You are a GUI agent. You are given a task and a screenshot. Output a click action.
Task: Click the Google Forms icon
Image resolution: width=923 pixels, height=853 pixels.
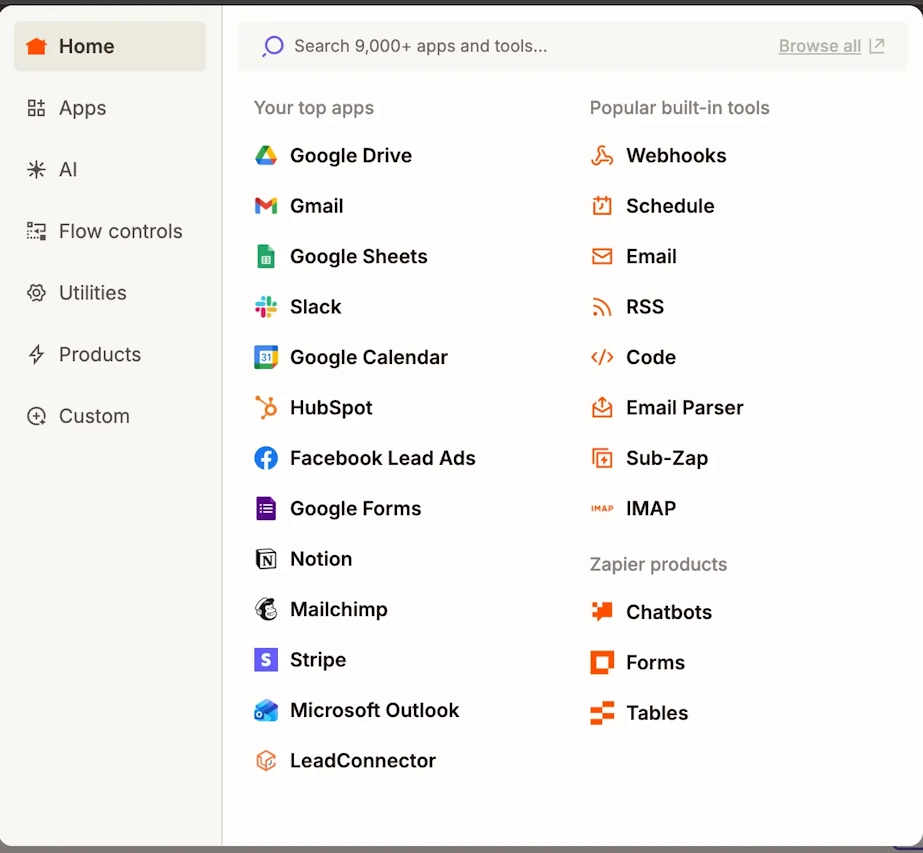(x=266, y=509)
